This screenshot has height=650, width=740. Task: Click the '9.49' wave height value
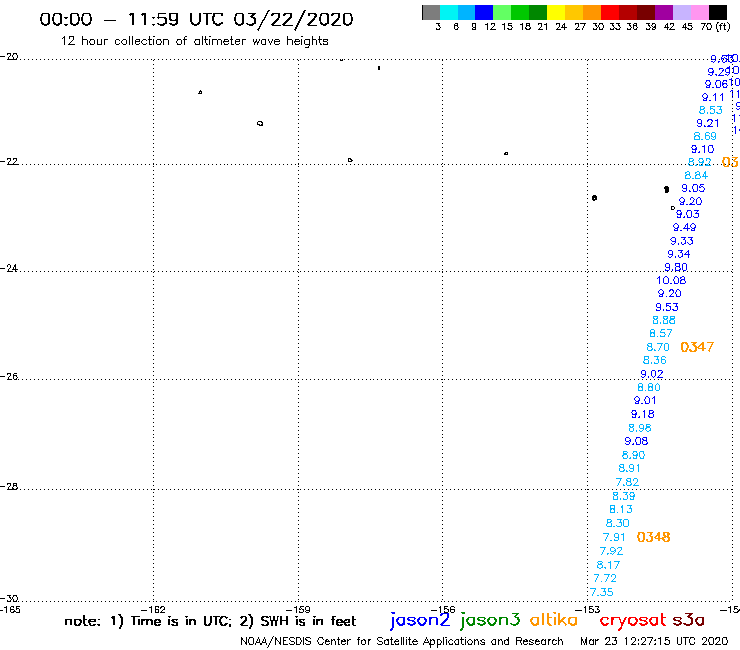click(x=684, y=228)
